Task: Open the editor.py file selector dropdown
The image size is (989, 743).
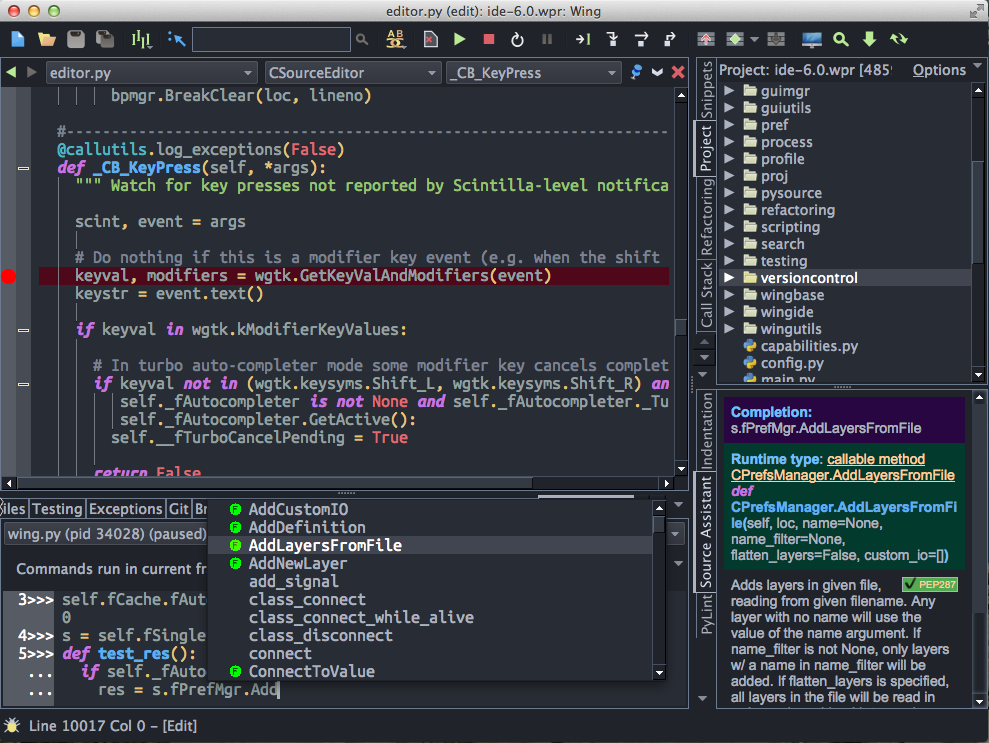Action: 151,73
